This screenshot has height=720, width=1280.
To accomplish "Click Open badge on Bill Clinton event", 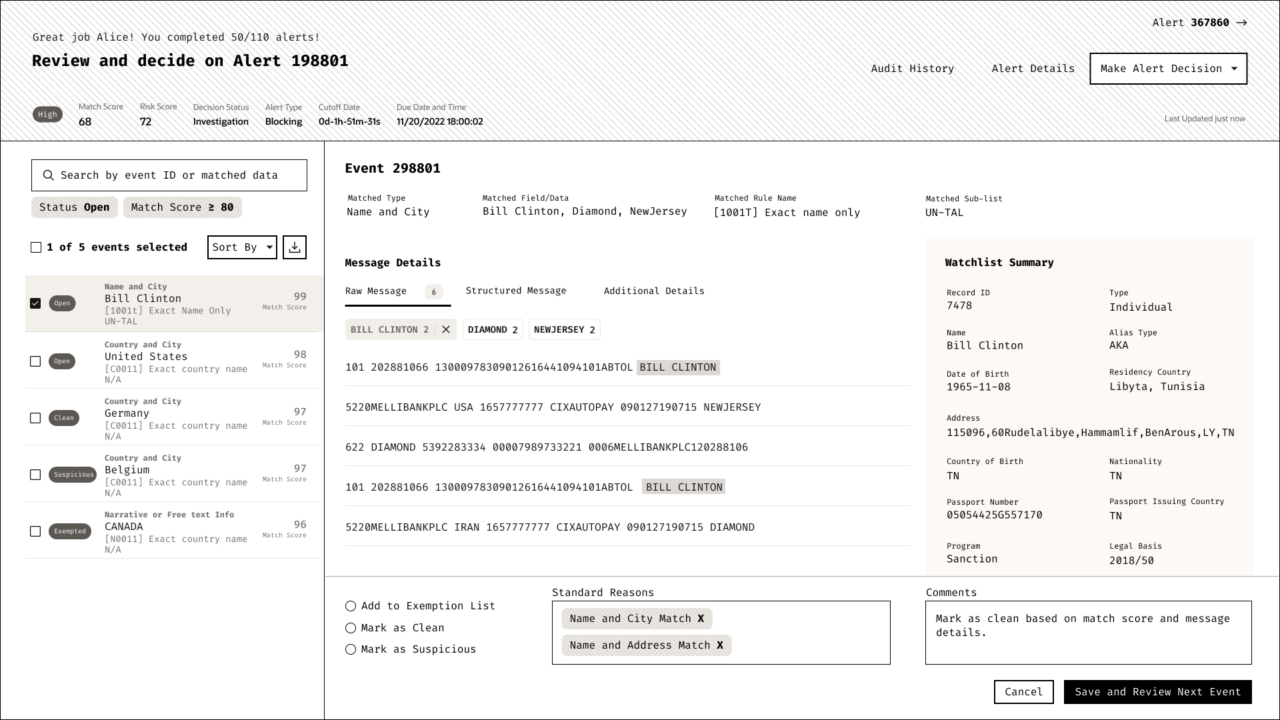I will pyautogui.click(x=62, y=303).
